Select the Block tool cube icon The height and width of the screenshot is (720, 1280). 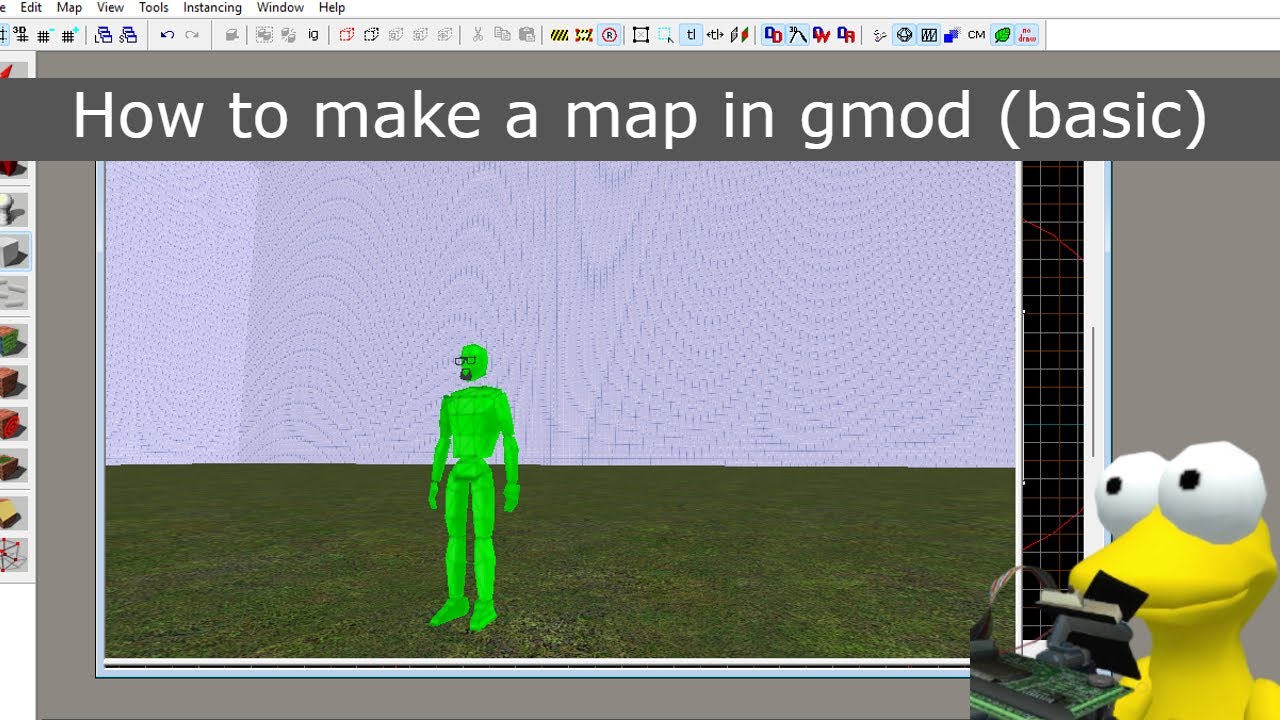[14, 252]
